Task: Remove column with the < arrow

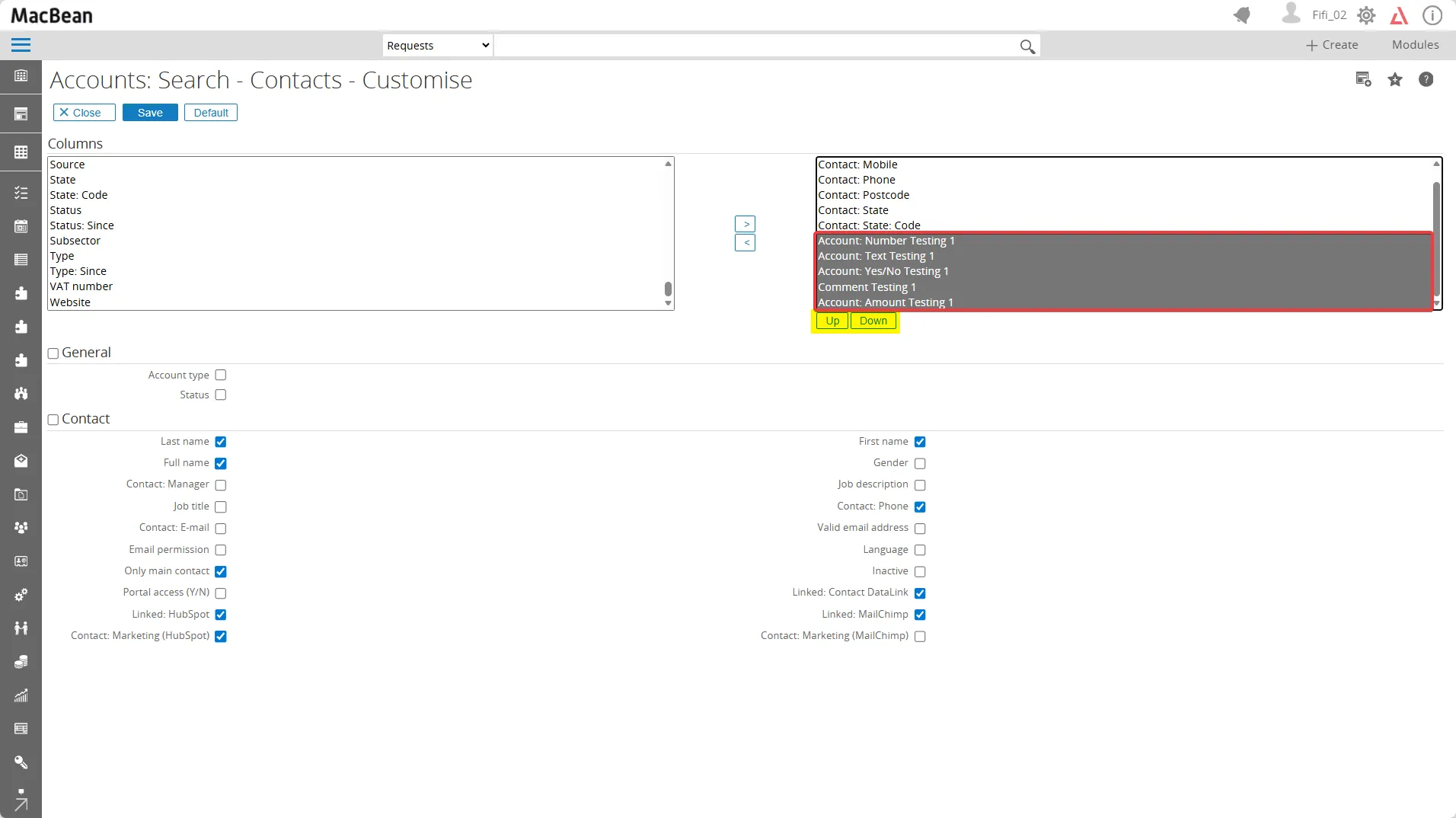Action: (x=745, y=243)
